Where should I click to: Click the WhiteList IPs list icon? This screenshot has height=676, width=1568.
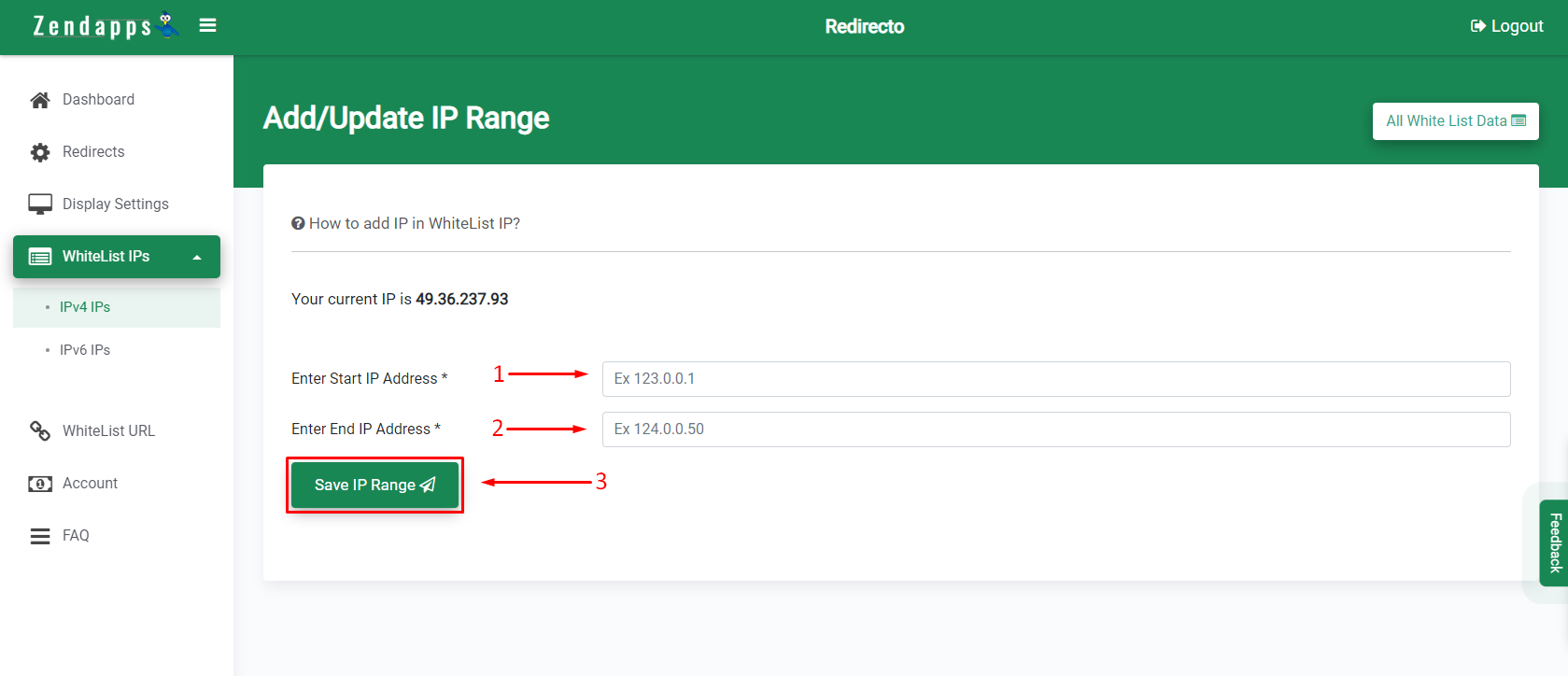click(x=40, y=257)
